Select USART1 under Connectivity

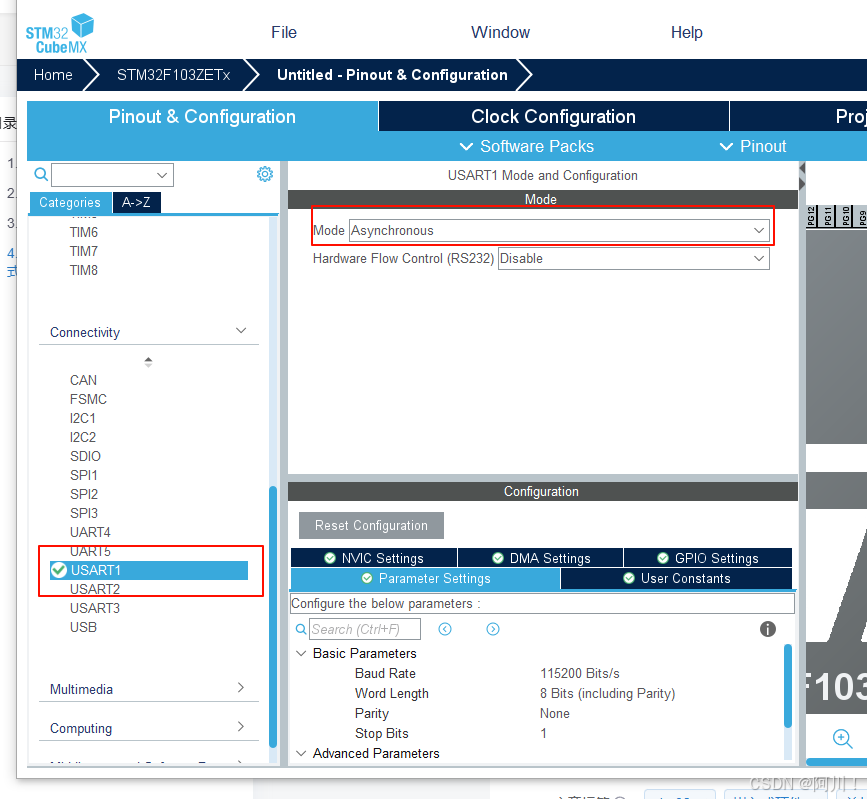(149, 570)
